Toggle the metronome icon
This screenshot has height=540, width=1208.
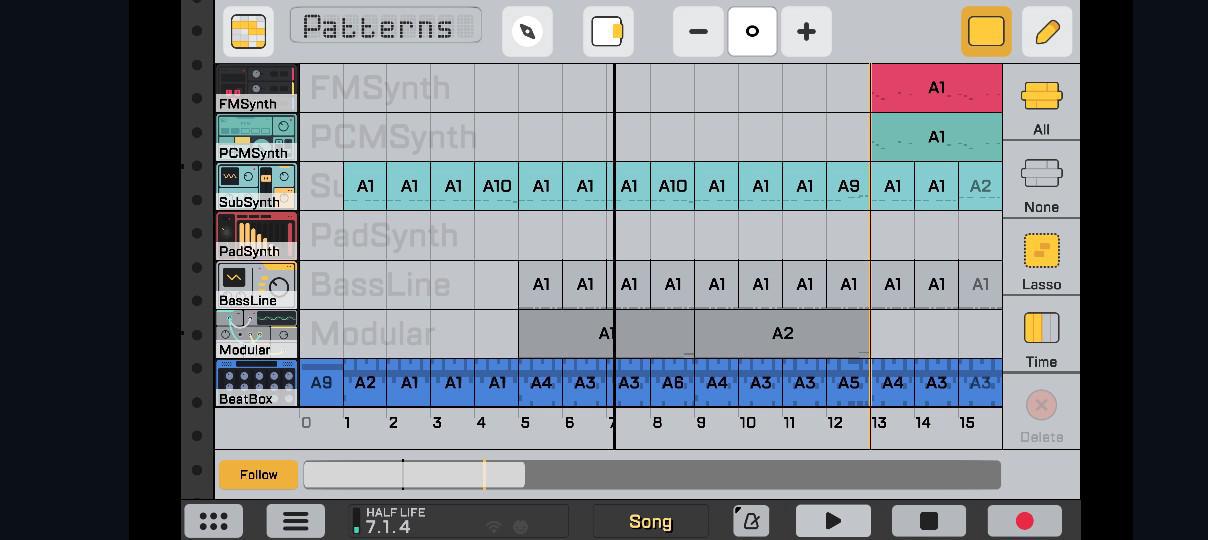[x=751, y=521]
